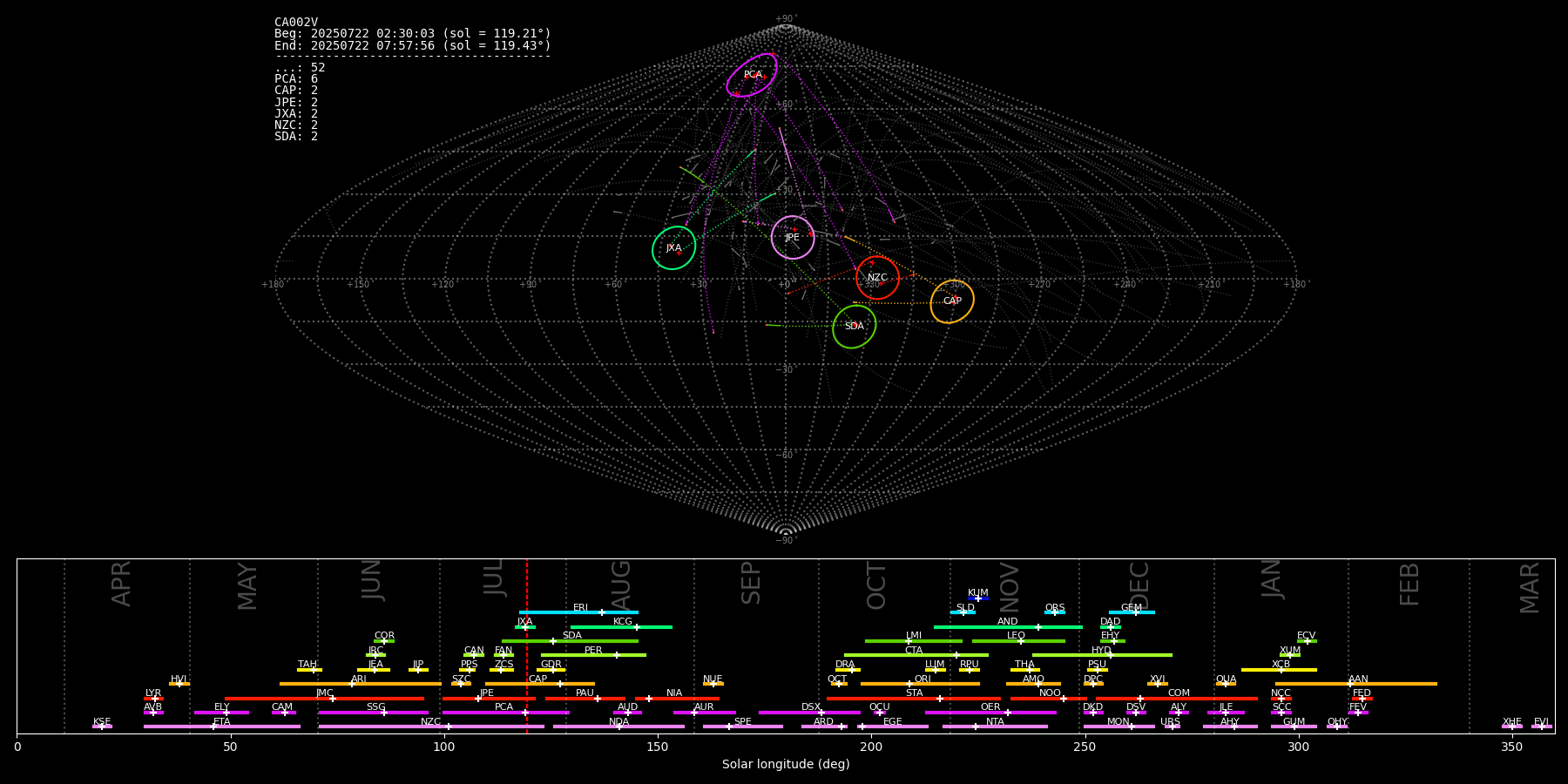Select the APR month label in the timeline
The width and height of the screenshot is (1568, 784).
pos(121,584)
